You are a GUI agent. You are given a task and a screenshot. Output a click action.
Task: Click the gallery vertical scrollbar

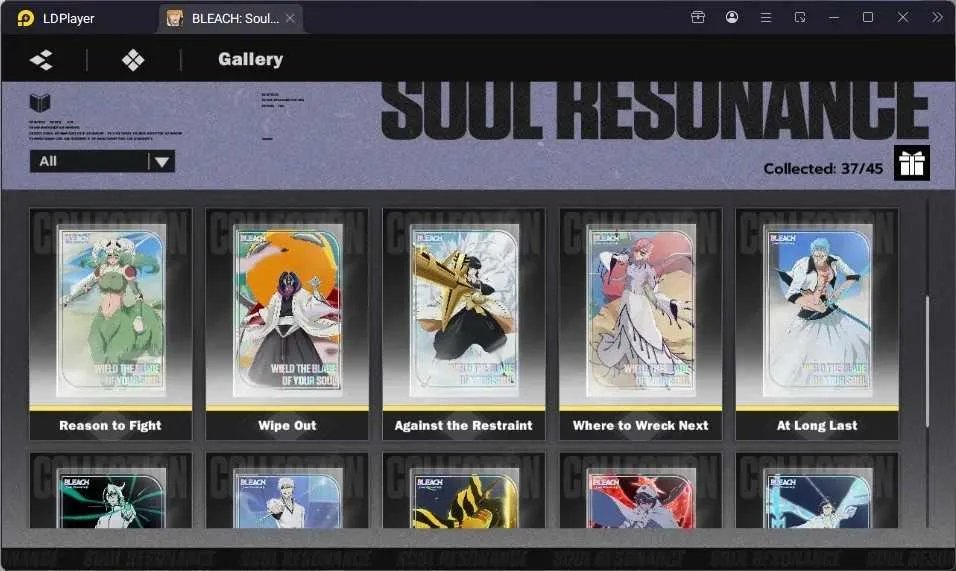[927, 362]
